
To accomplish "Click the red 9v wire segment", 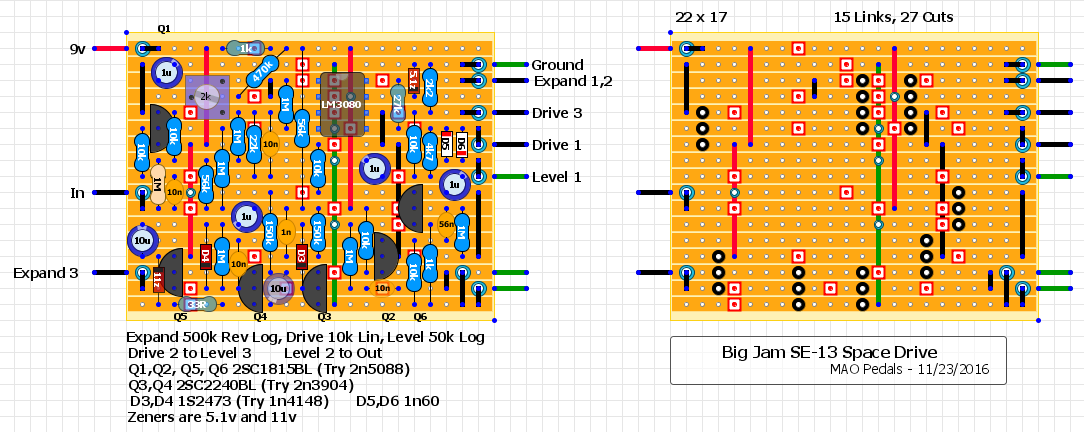I will click(113, 48).
